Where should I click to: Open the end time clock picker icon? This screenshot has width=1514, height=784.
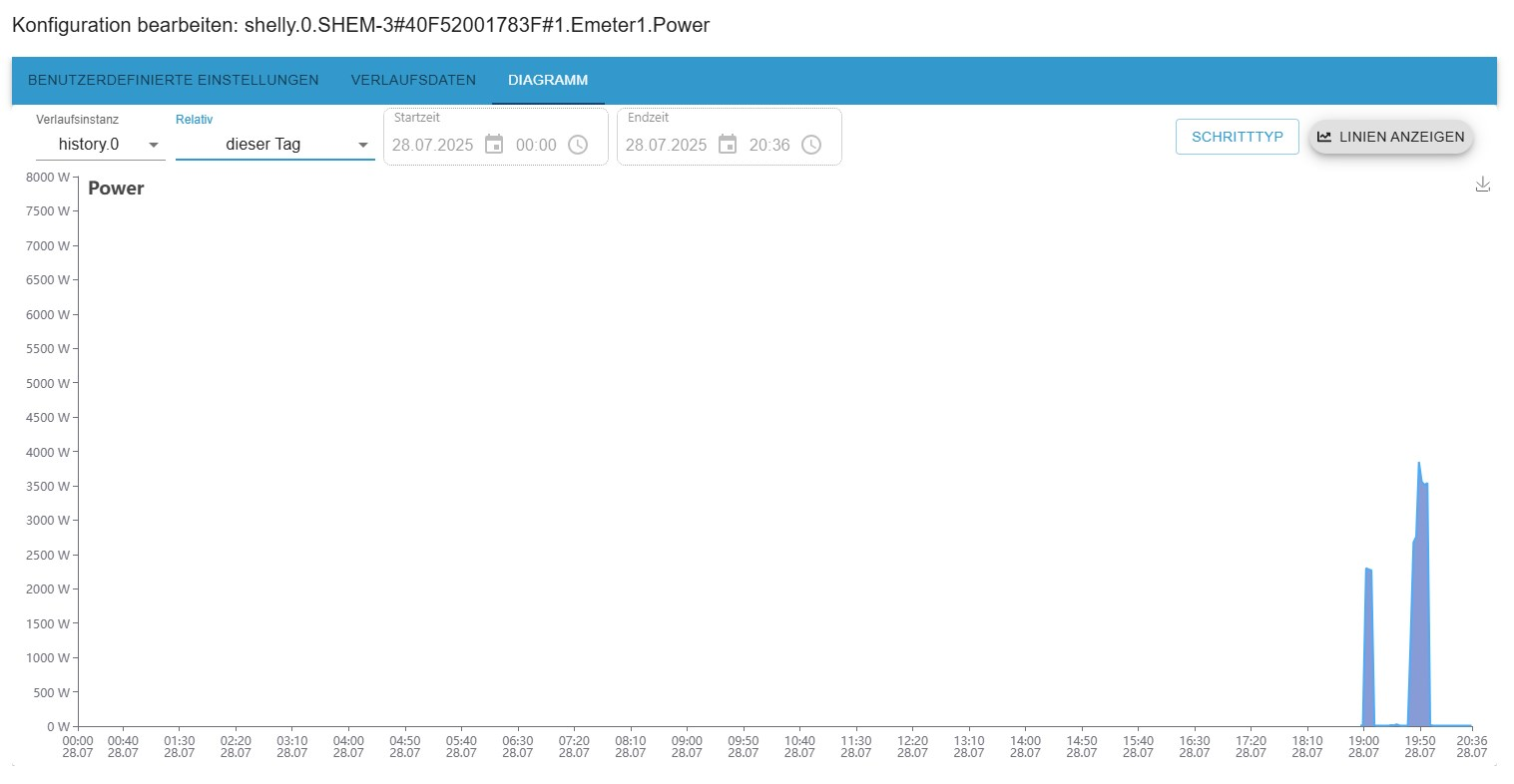811,145
